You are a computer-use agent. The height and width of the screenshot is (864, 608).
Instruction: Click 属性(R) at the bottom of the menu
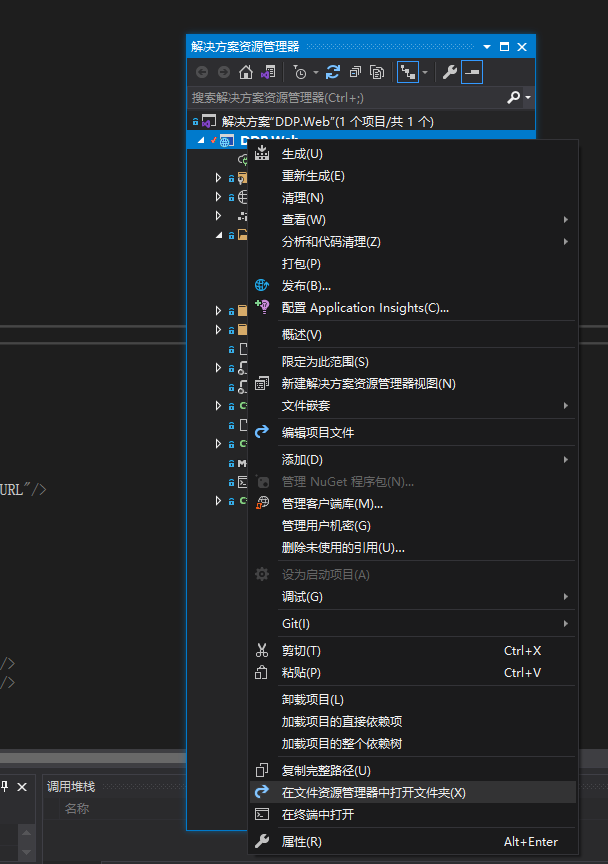301,842
